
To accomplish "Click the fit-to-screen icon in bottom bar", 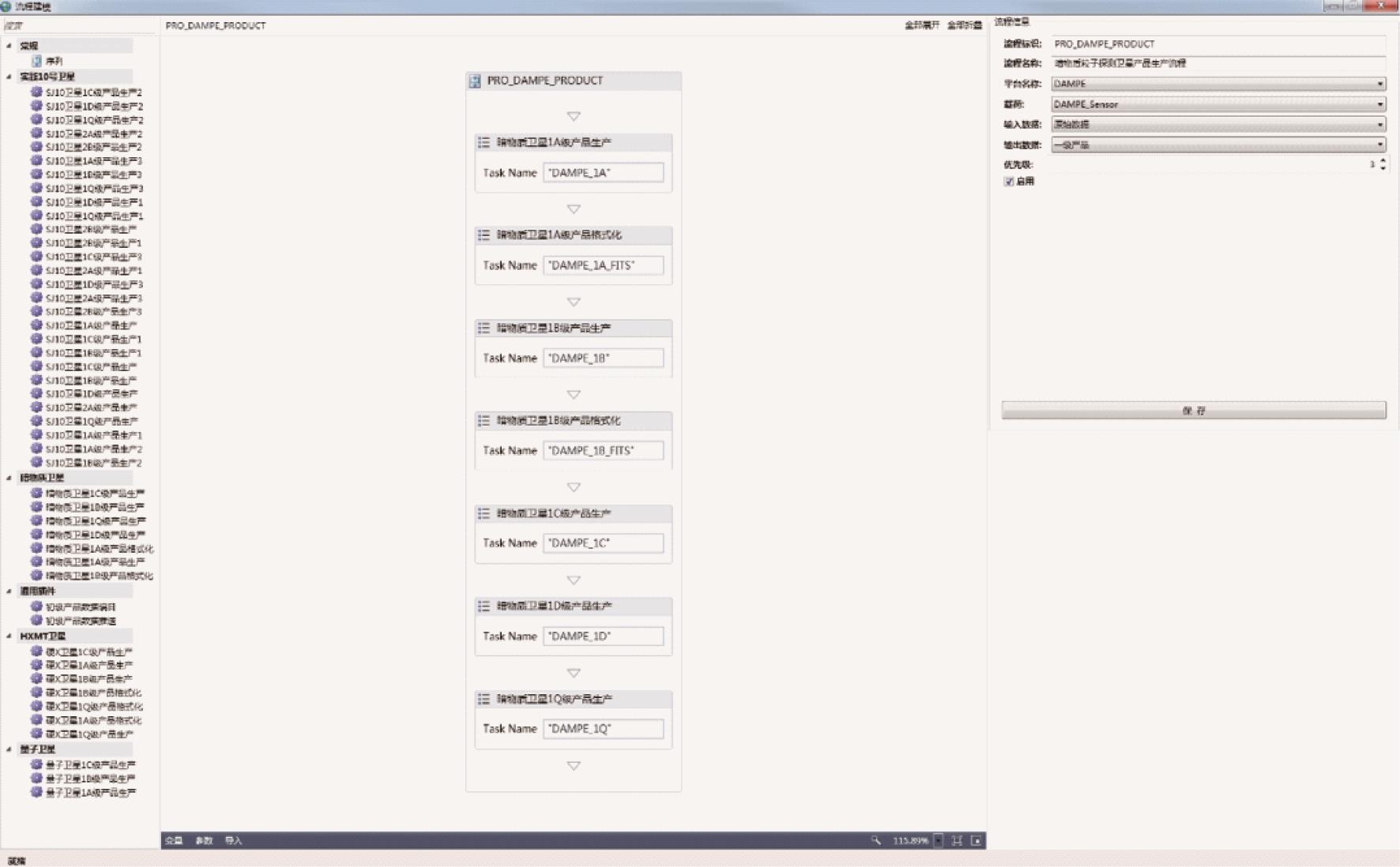I will [x=957, y=840].
